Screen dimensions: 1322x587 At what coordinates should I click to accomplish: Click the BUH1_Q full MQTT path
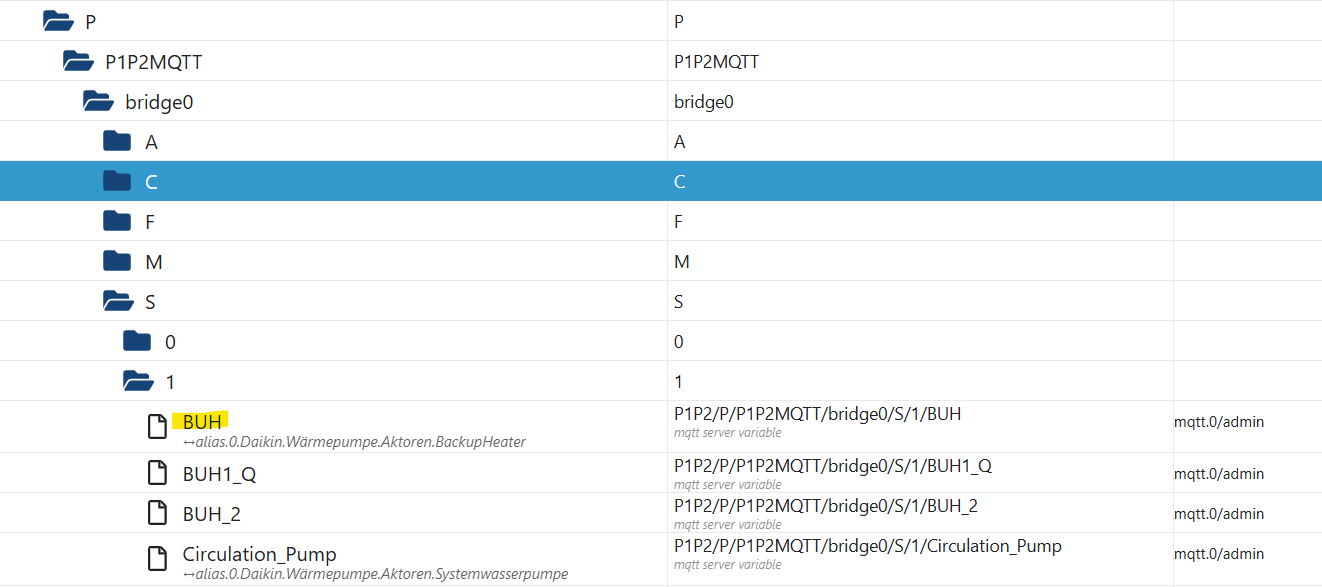pyautogui.click(x=832, y=466)
